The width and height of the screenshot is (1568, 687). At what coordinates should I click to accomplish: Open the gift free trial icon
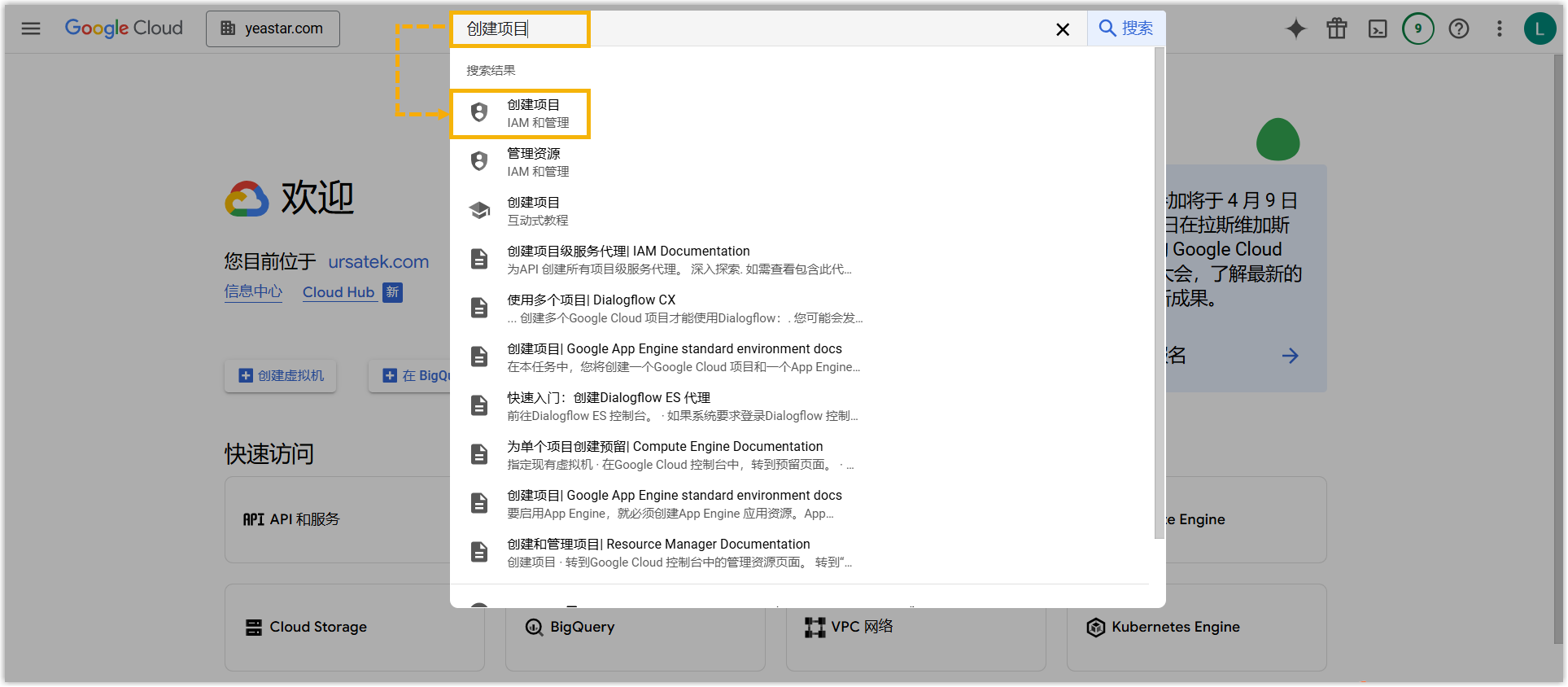coord(1336,29)
